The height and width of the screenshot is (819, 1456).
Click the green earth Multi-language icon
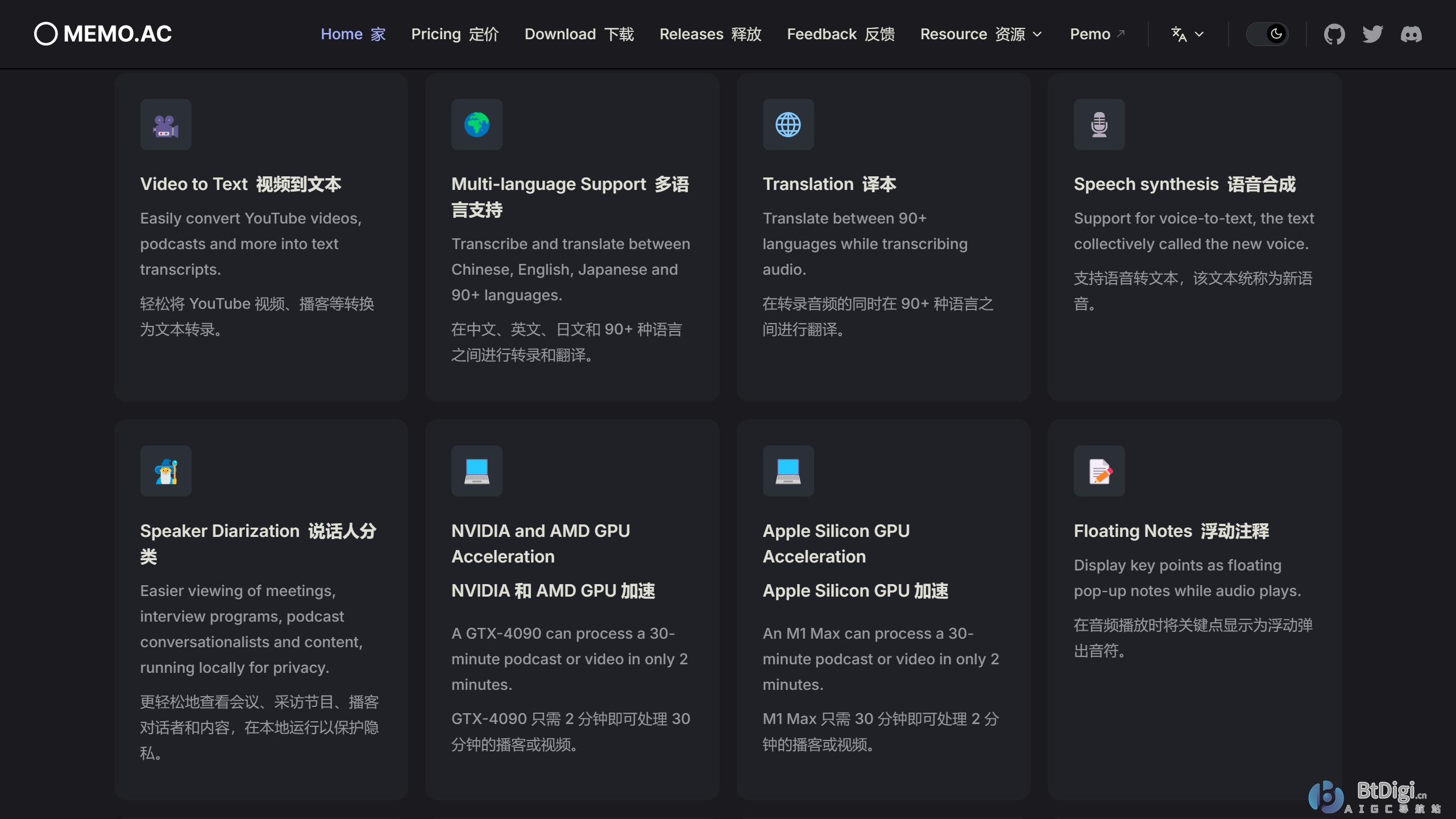click(x=476, y=125)
